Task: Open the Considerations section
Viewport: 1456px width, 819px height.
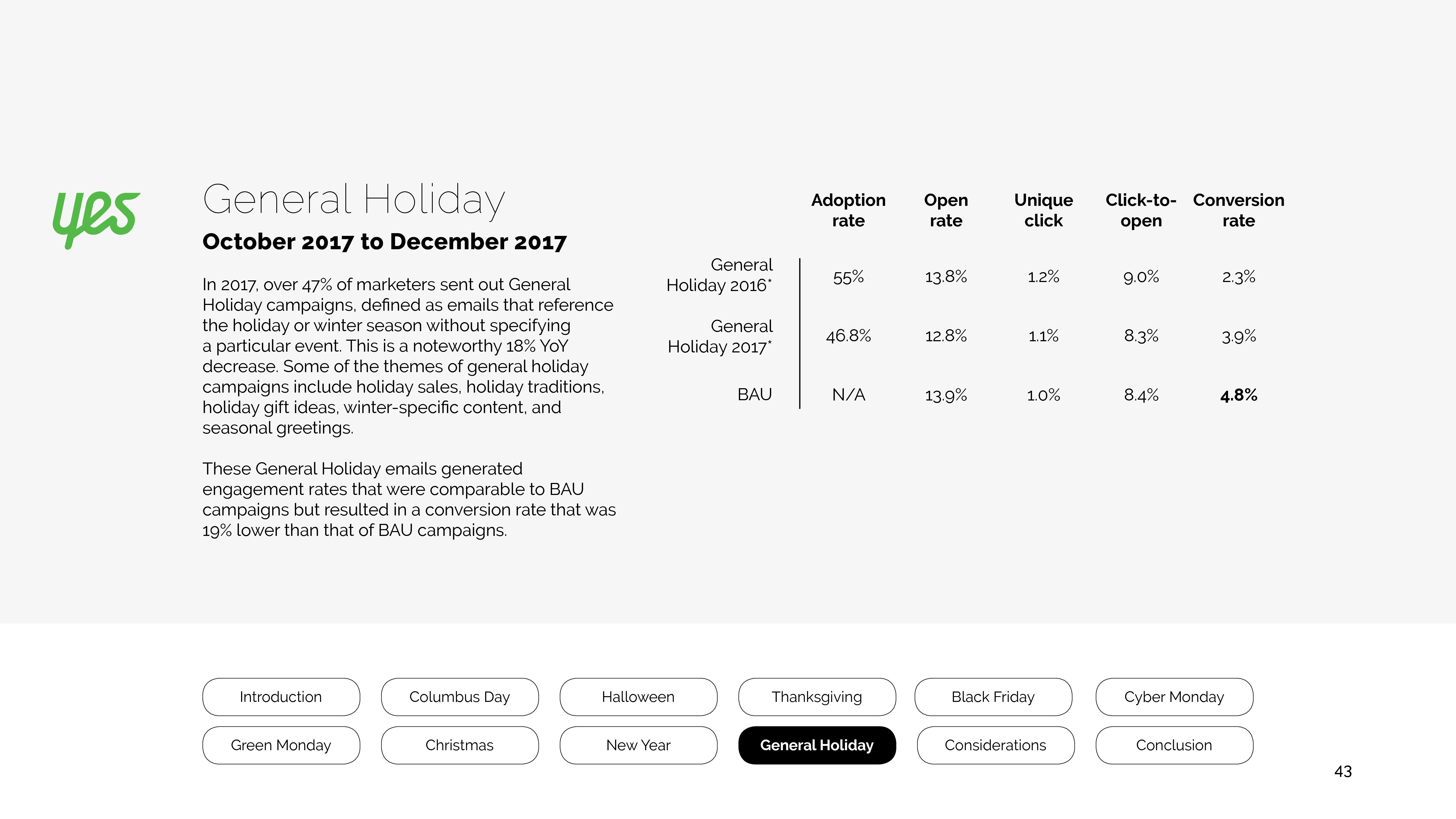Action: tap(995, 745)
